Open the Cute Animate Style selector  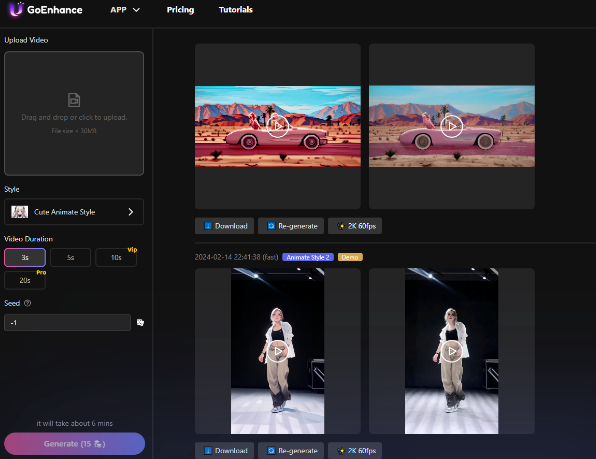(x=74, y=212)
